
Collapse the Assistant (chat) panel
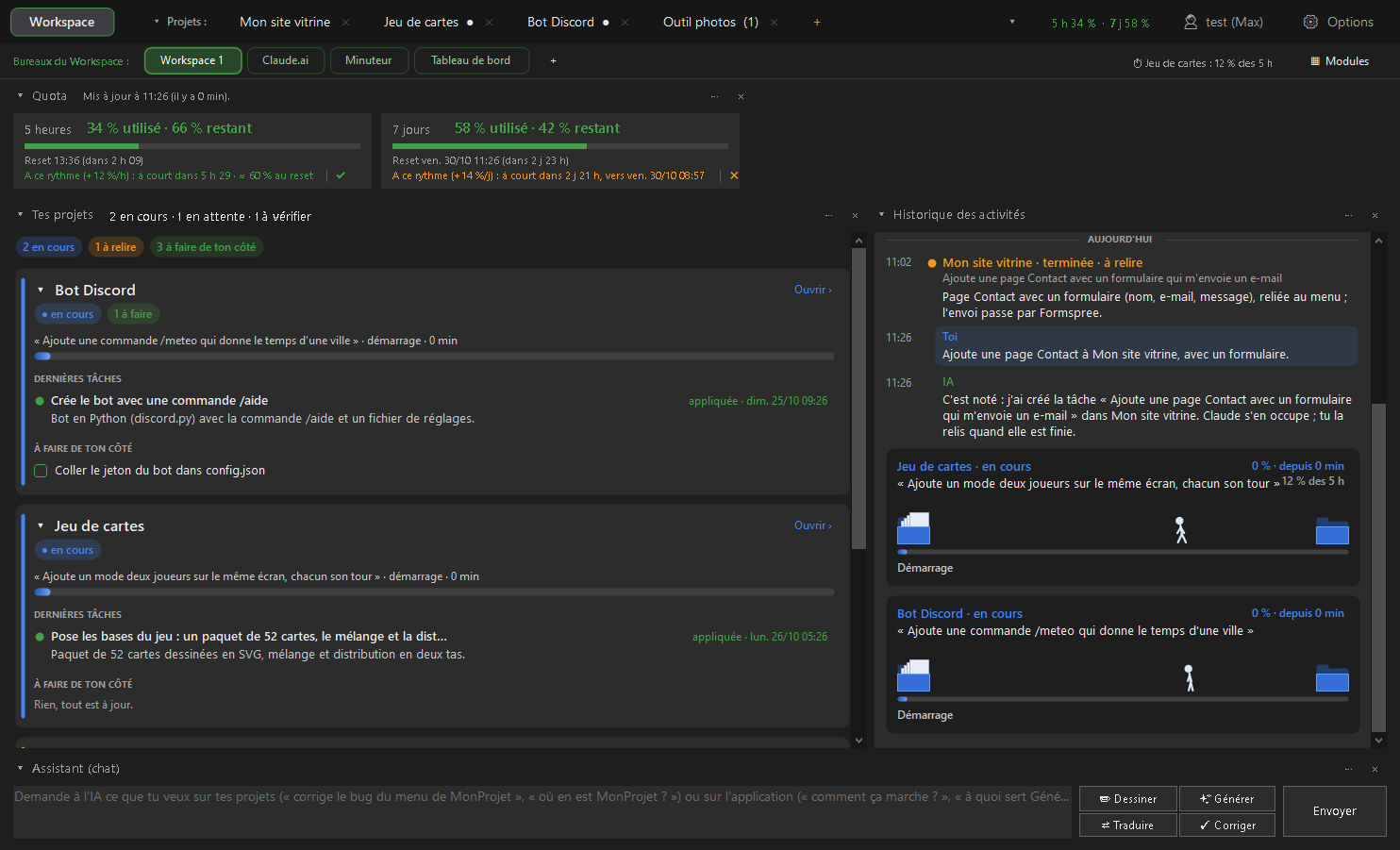tap(20, 769)
